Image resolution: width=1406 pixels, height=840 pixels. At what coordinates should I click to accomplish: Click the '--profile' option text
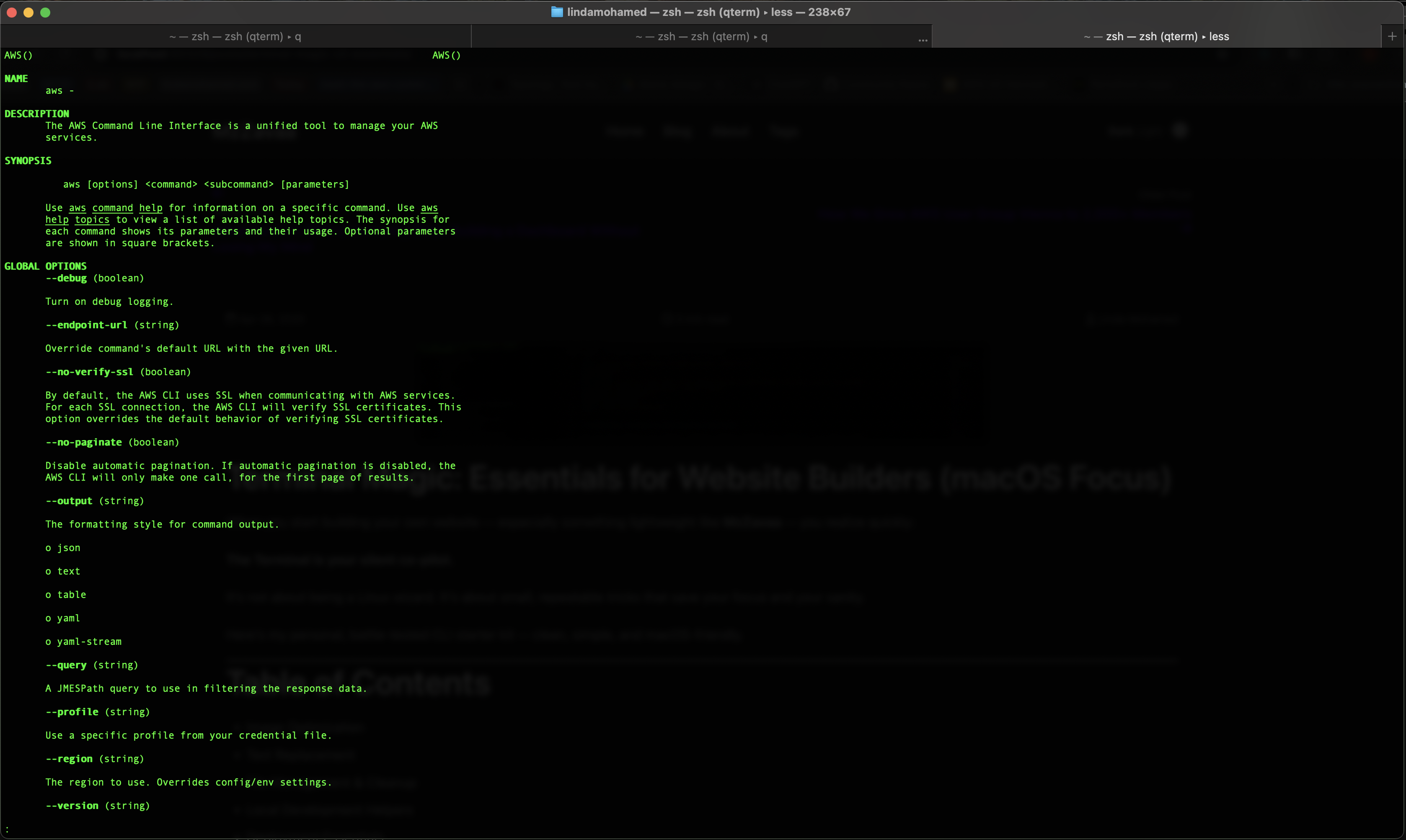(x=72, y=712)
